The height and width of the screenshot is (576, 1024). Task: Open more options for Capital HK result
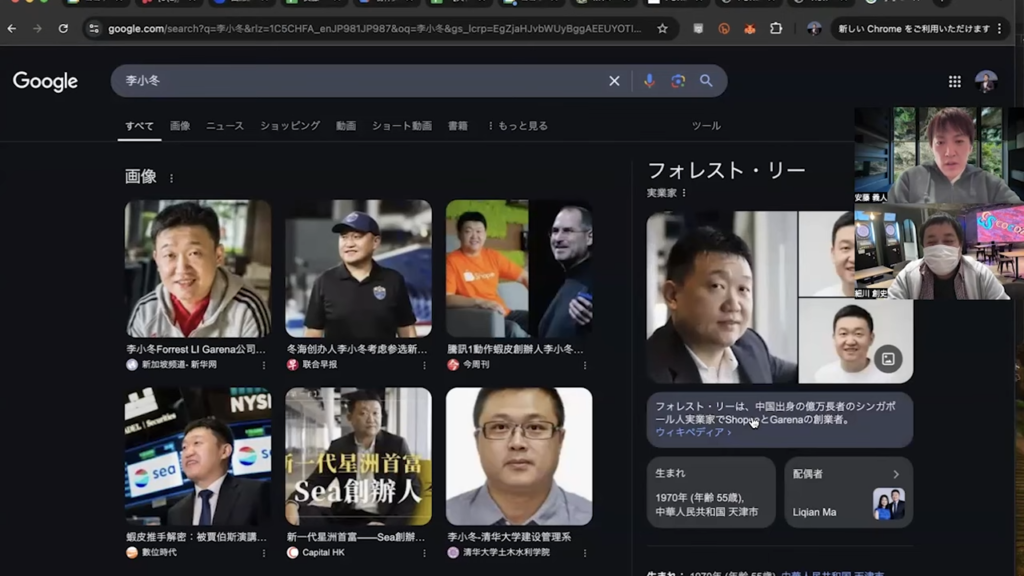click(424, 553)
